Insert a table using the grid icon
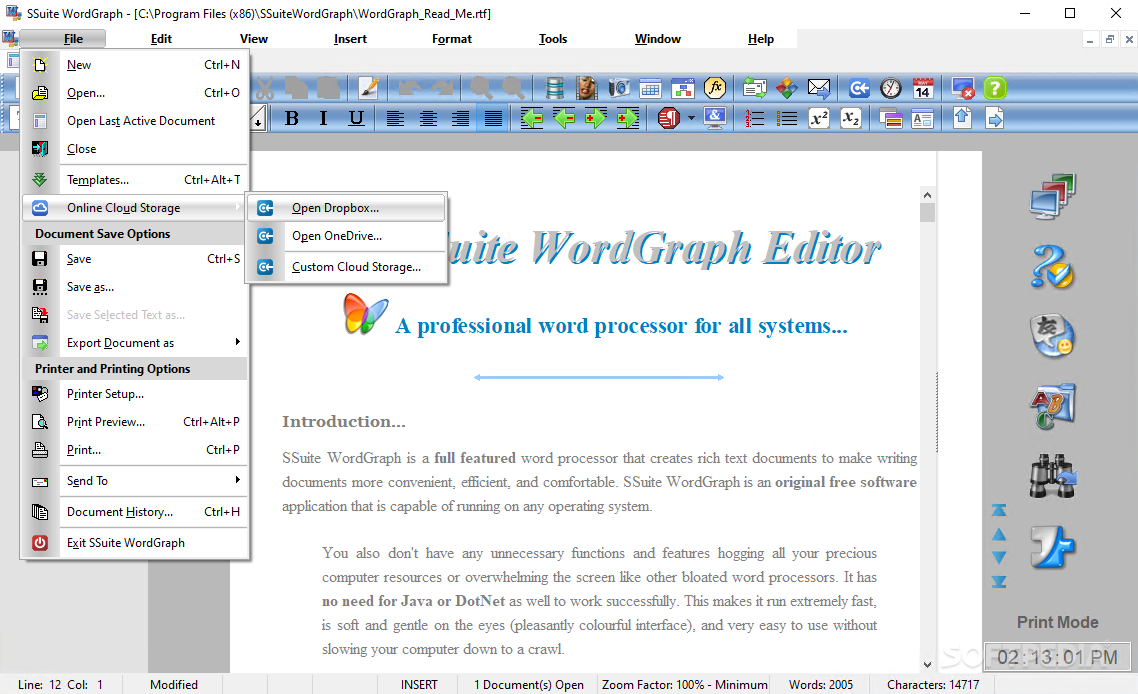 (x=650, y=89)
